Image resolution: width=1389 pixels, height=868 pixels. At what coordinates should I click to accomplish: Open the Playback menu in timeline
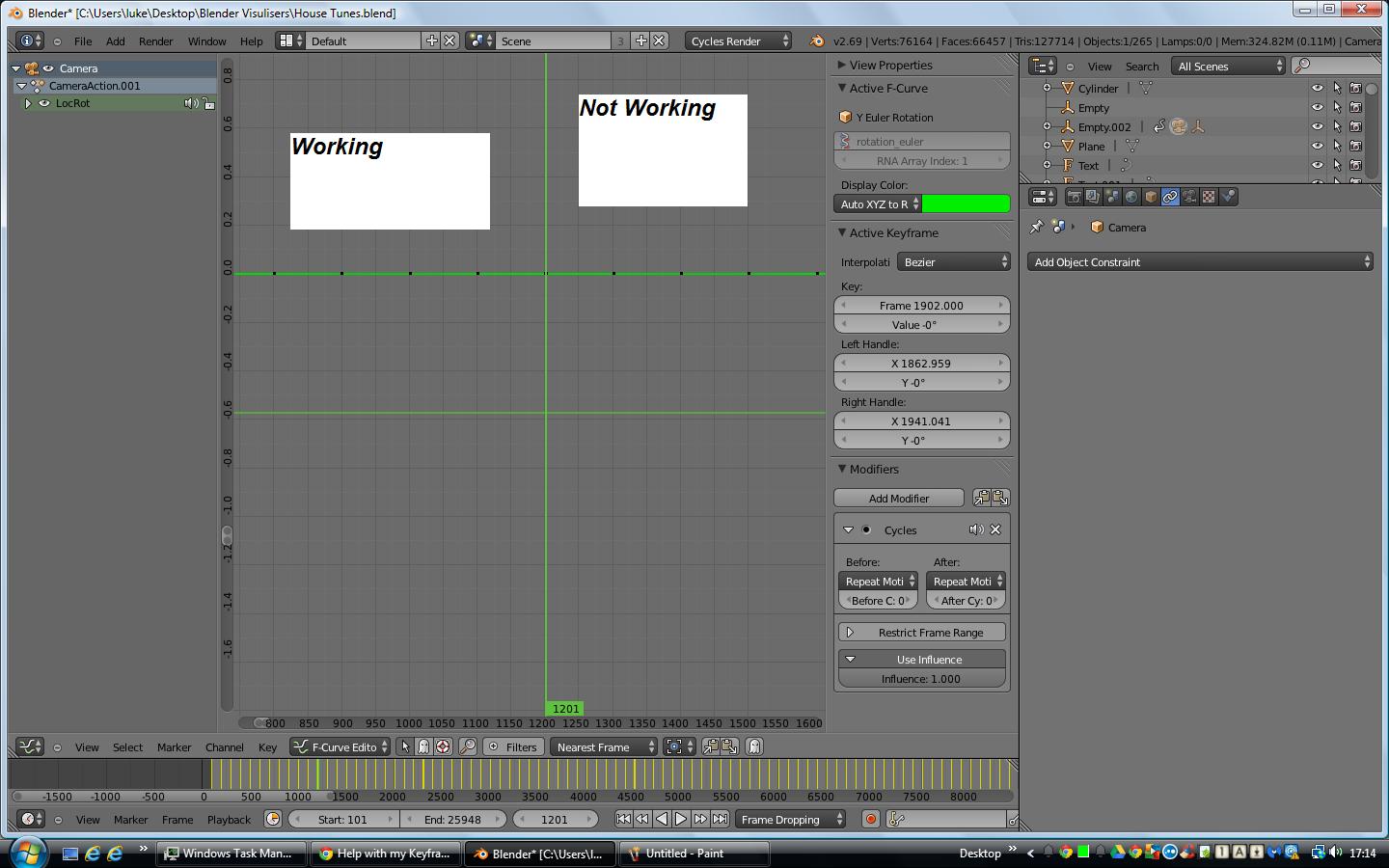tap(229, 820)
